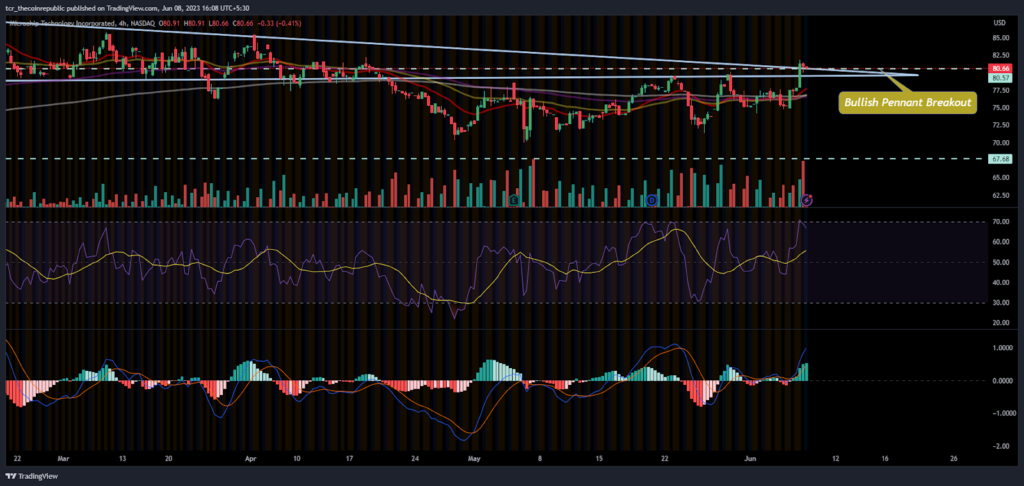Click the 82.50 price axis label
1024x486 pixels.
click(x=1000, y=56)
